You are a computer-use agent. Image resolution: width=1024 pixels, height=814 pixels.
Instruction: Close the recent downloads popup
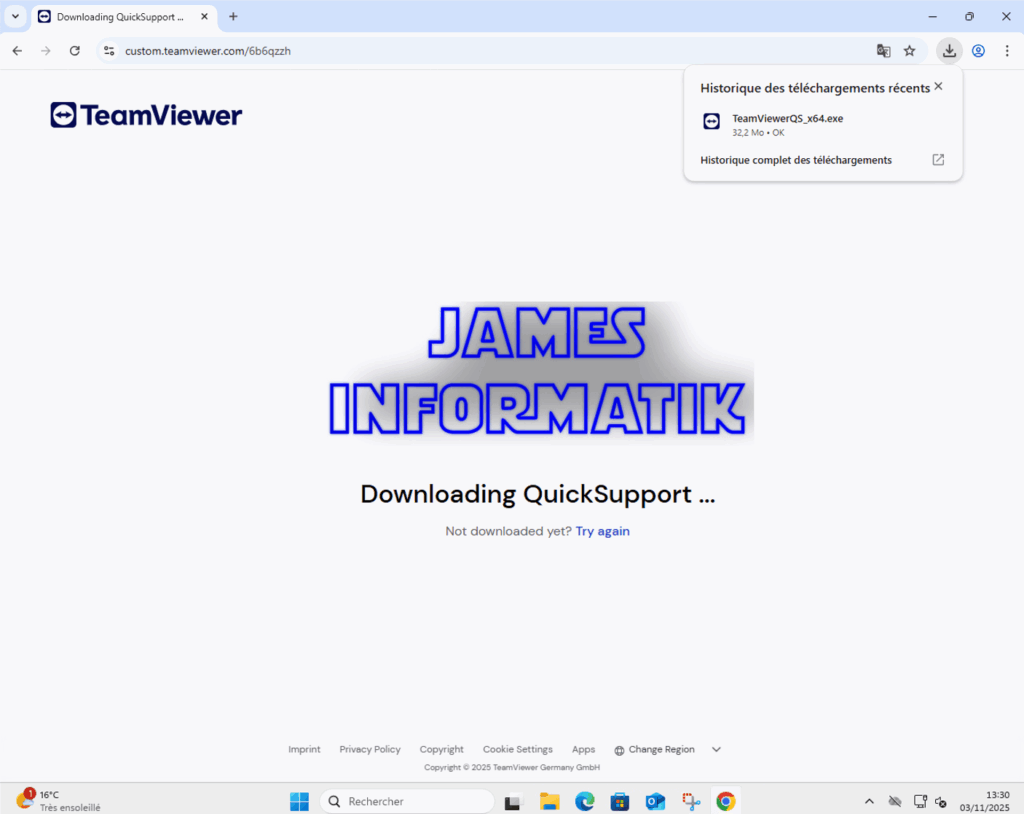[938, 87]
